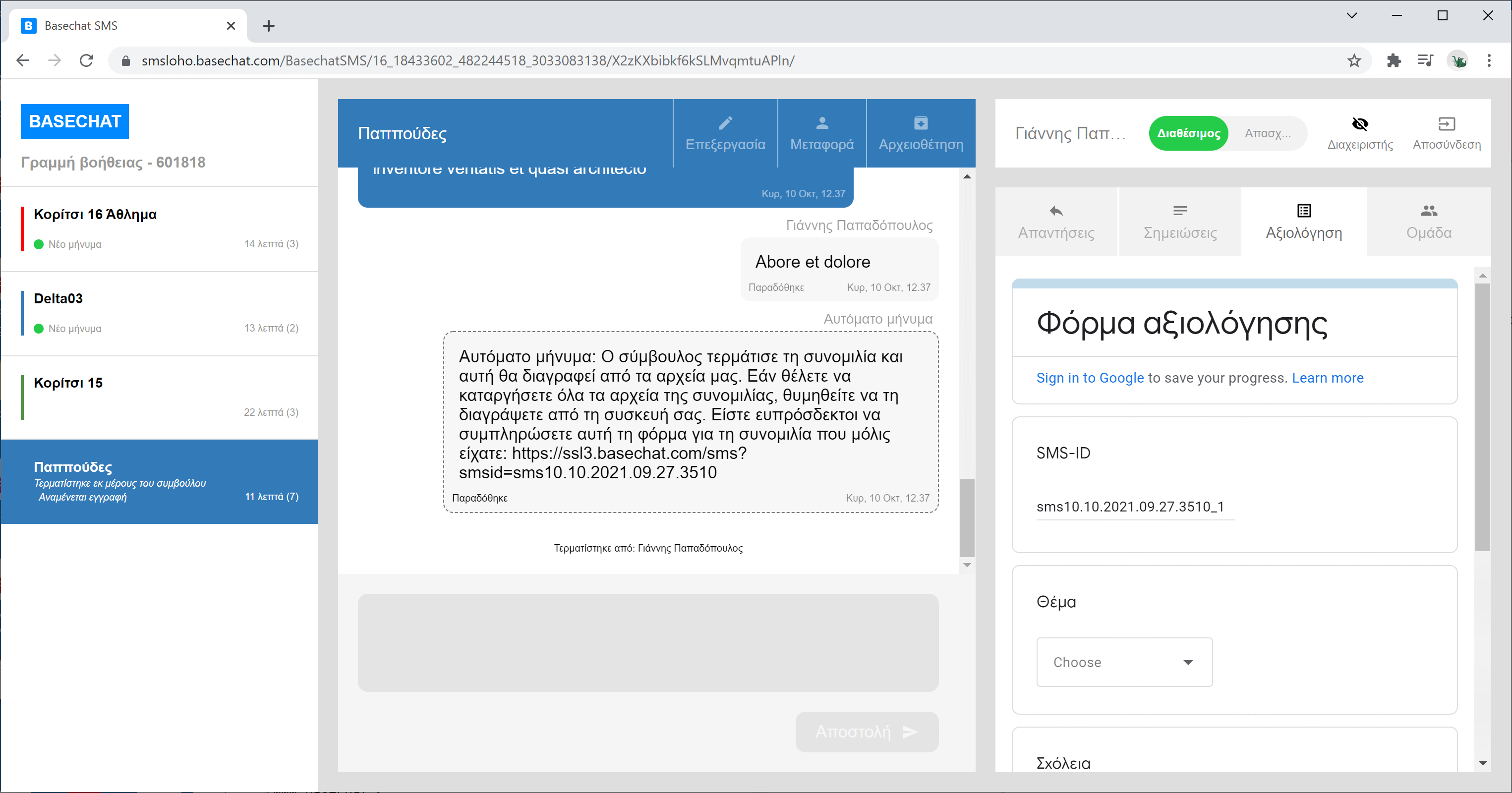This screenshot has width=1512, height=793.
Task: Switch to Απαντήσεις tab
Action: (x=1055, y=222)
